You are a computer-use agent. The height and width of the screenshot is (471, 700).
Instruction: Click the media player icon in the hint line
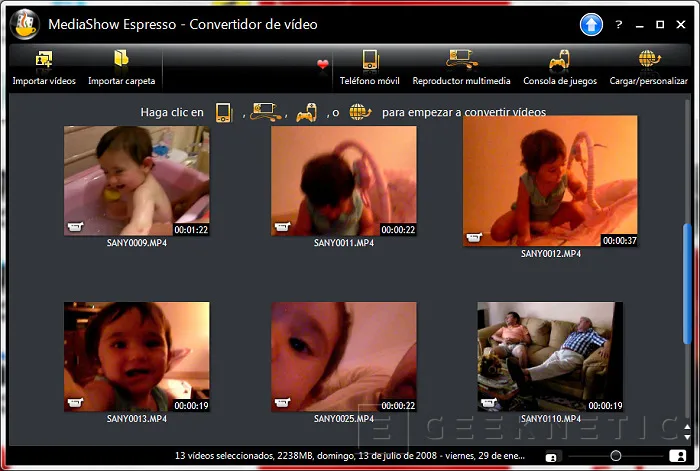pyautogui.click(x=265, y=112)
